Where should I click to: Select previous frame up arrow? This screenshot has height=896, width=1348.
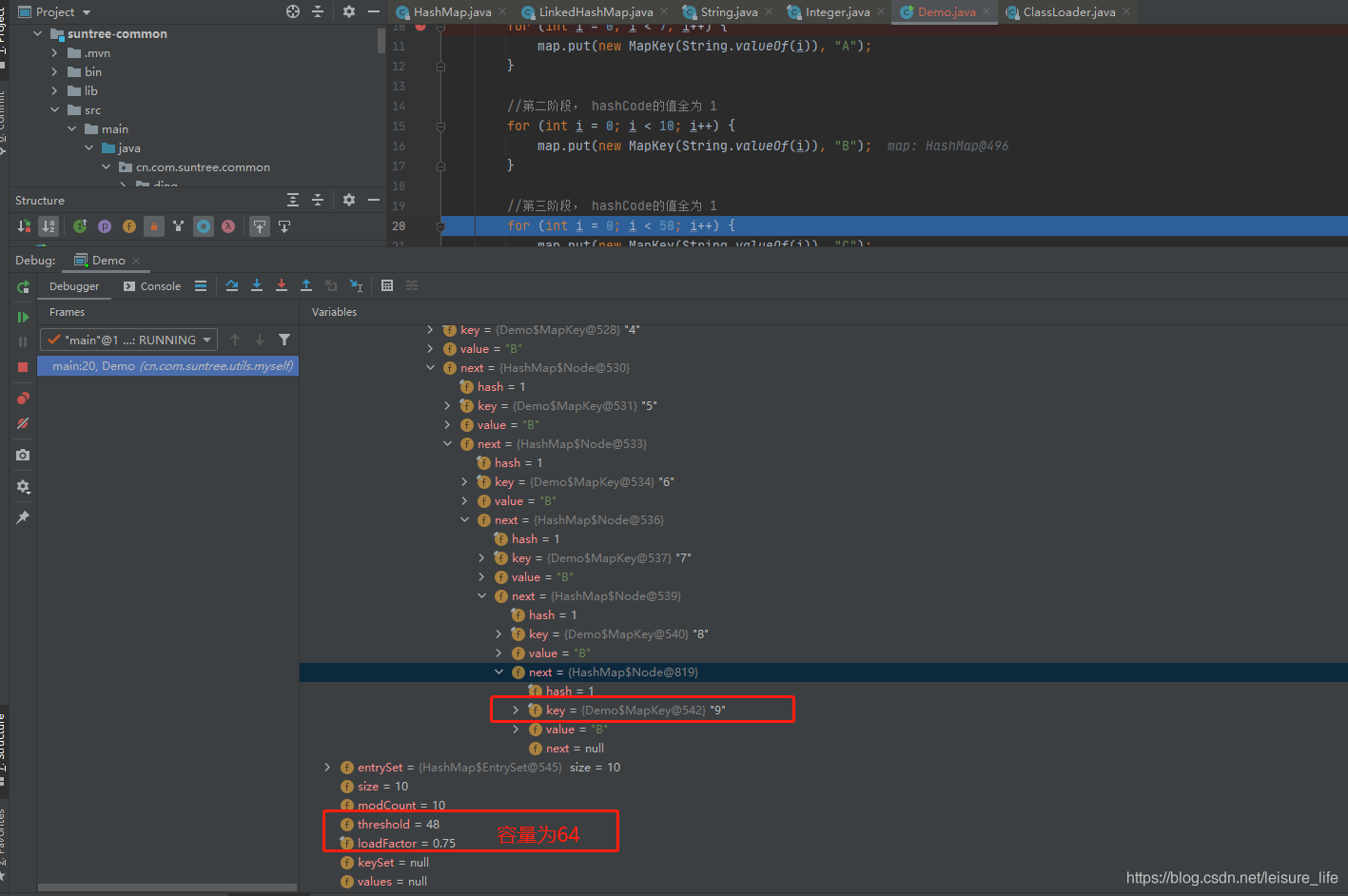coord(235,340)
